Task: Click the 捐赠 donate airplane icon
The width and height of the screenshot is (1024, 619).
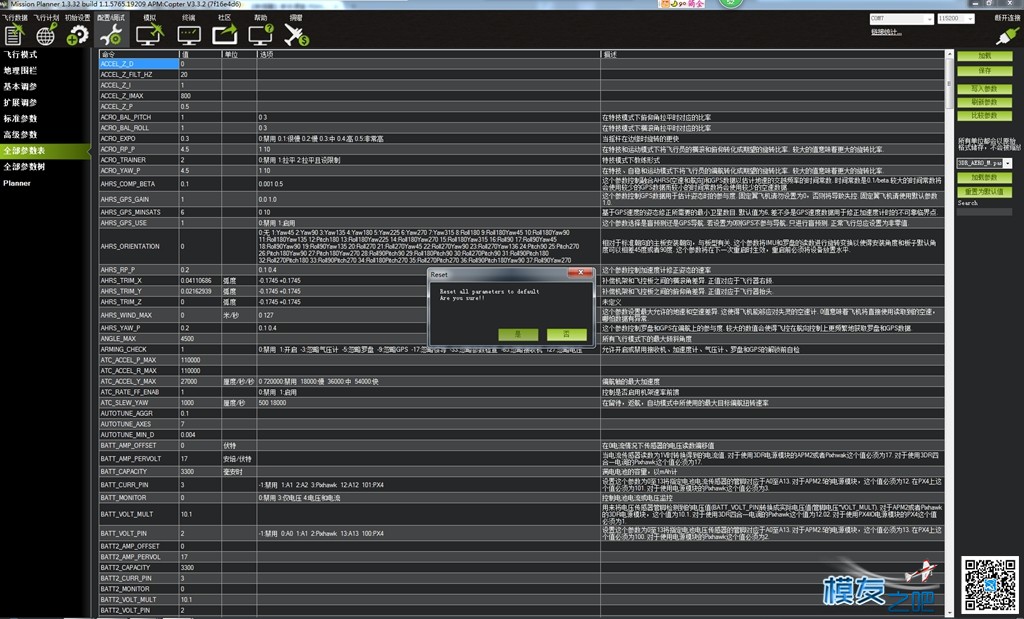Action: [x=296, y=35]
